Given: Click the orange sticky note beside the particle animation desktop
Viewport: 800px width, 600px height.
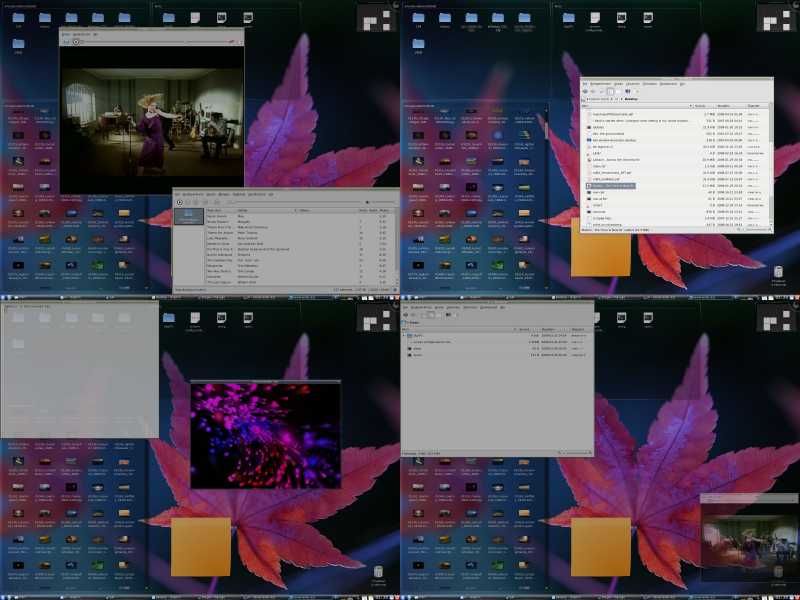Looking at the screenshot, I should [201, 546].
